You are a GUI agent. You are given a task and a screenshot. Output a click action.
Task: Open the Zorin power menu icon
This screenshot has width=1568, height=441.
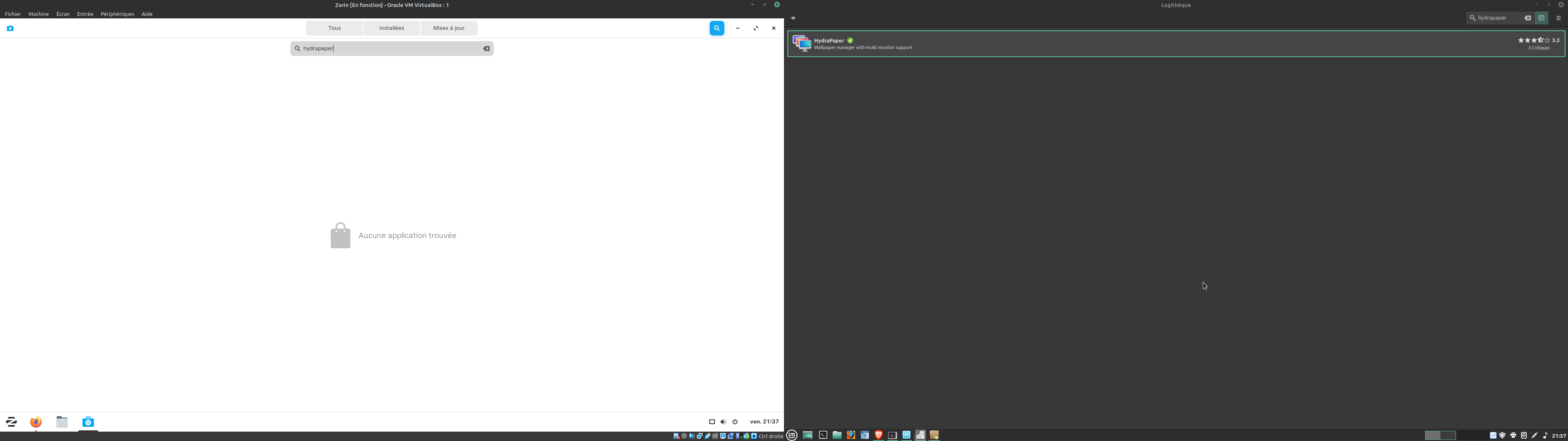(735, 421)
